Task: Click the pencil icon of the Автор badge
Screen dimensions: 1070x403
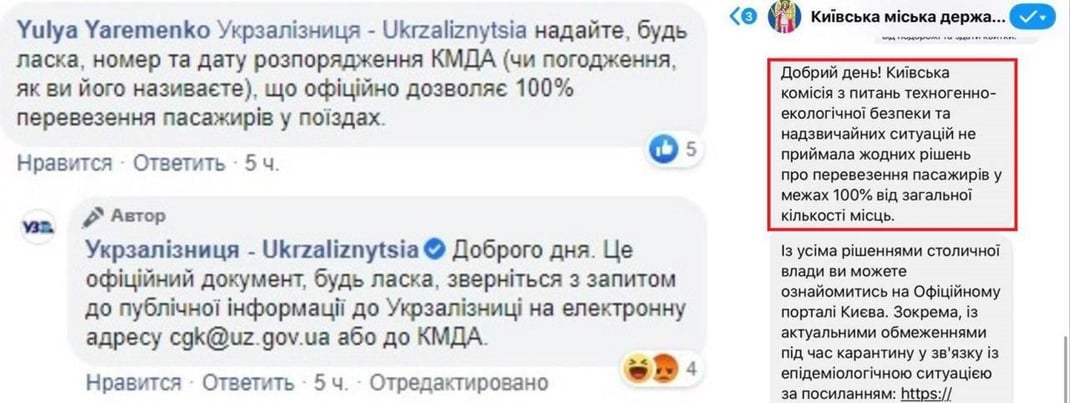Action: pos(95,214)
